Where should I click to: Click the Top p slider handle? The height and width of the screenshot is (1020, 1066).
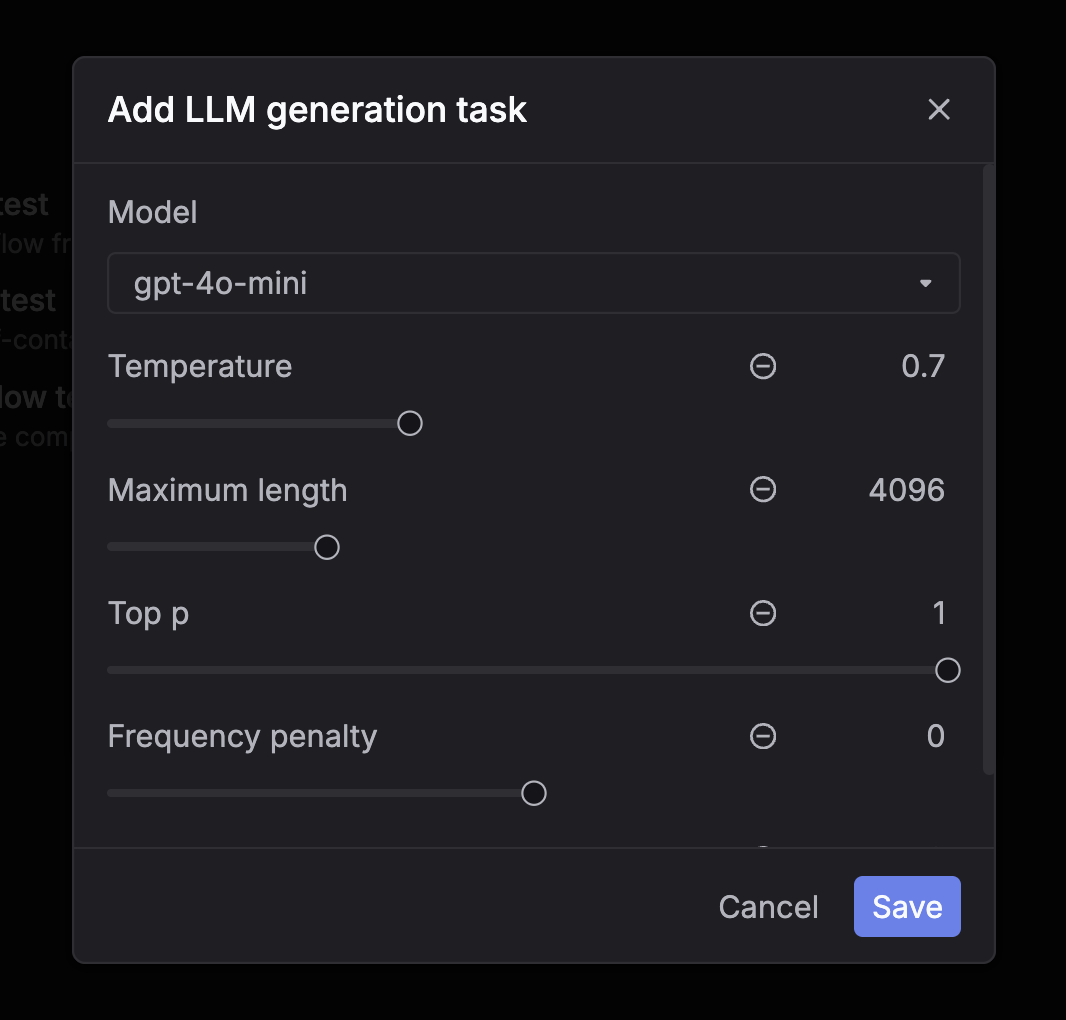(x=947, y=669)
